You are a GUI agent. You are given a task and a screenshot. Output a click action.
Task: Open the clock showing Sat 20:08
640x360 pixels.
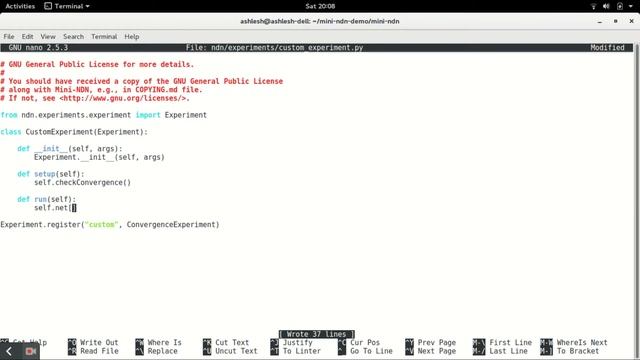320,6
